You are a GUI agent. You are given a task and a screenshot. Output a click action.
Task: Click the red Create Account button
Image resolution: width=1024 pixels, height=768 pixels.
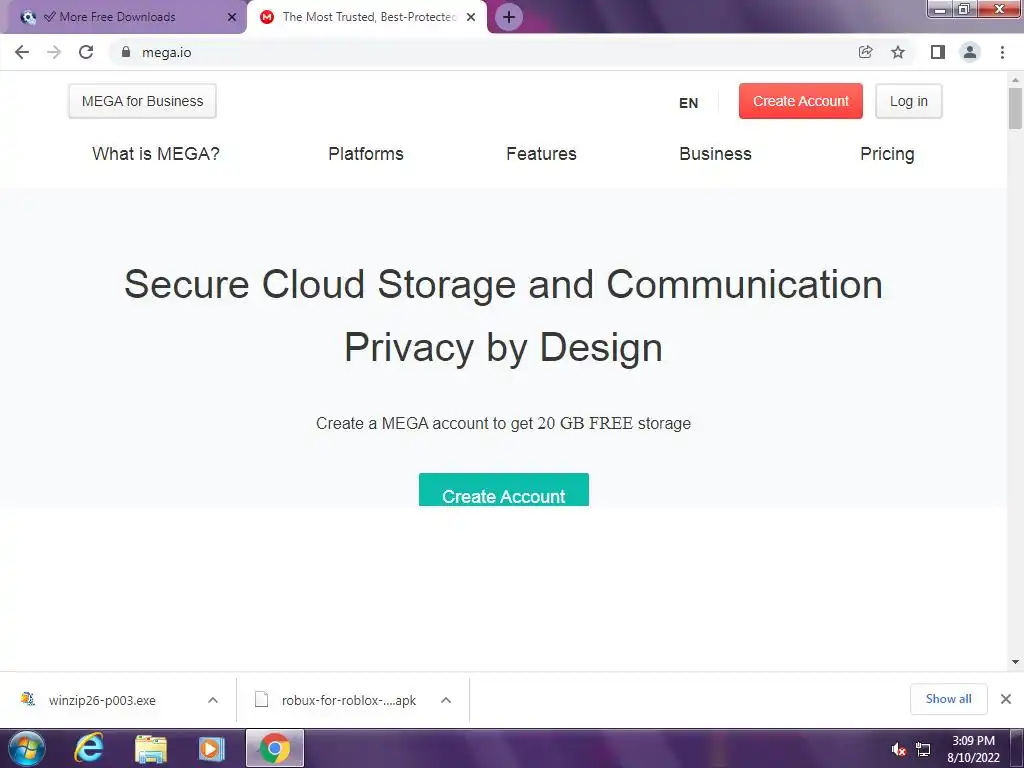(801, 101)
